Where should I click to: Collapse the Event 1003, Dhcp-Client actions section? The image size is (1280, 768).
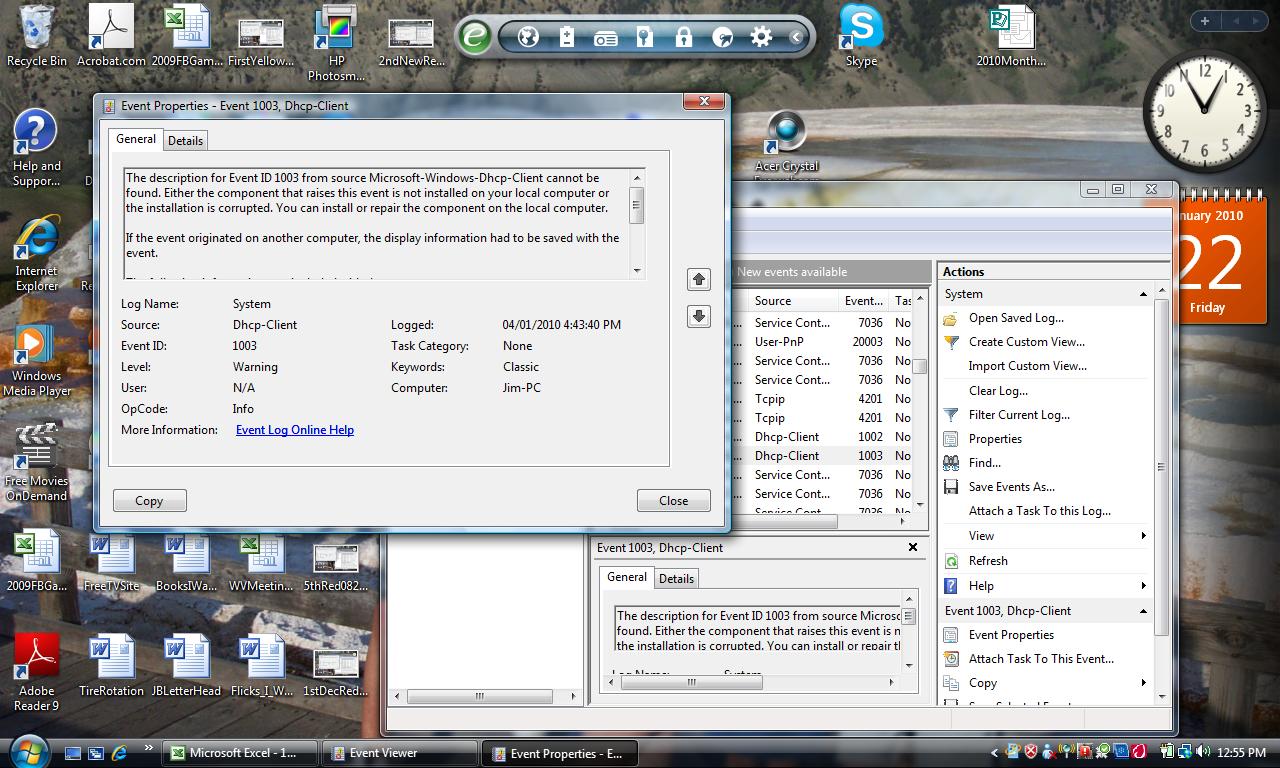tap(1143, 611)
